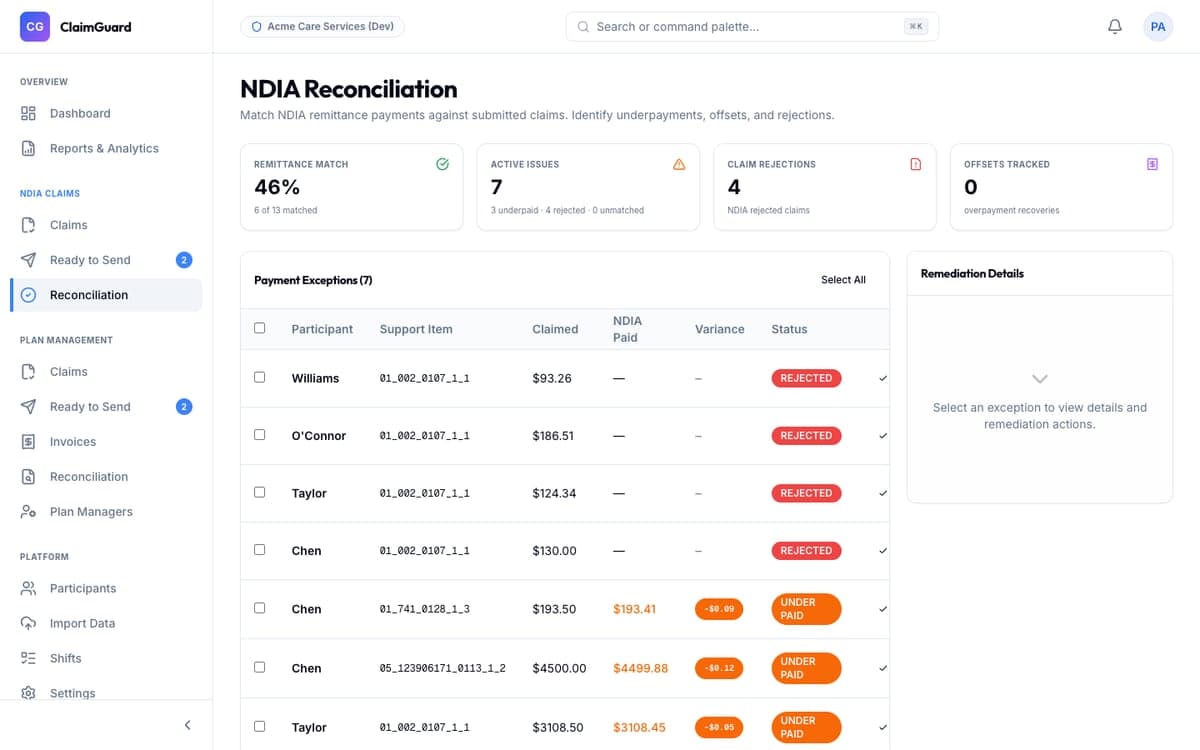This screenshot has height=750, width=1200.
Task: Navigate to Participants
Action: pyautogui.click(x=106, y=588)
